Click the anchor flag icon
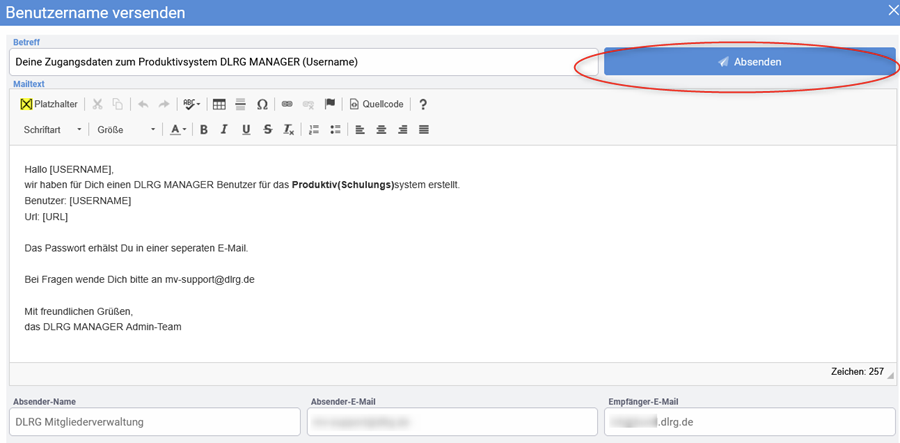This screenshot has width=900, height=443. pos(329,104)
